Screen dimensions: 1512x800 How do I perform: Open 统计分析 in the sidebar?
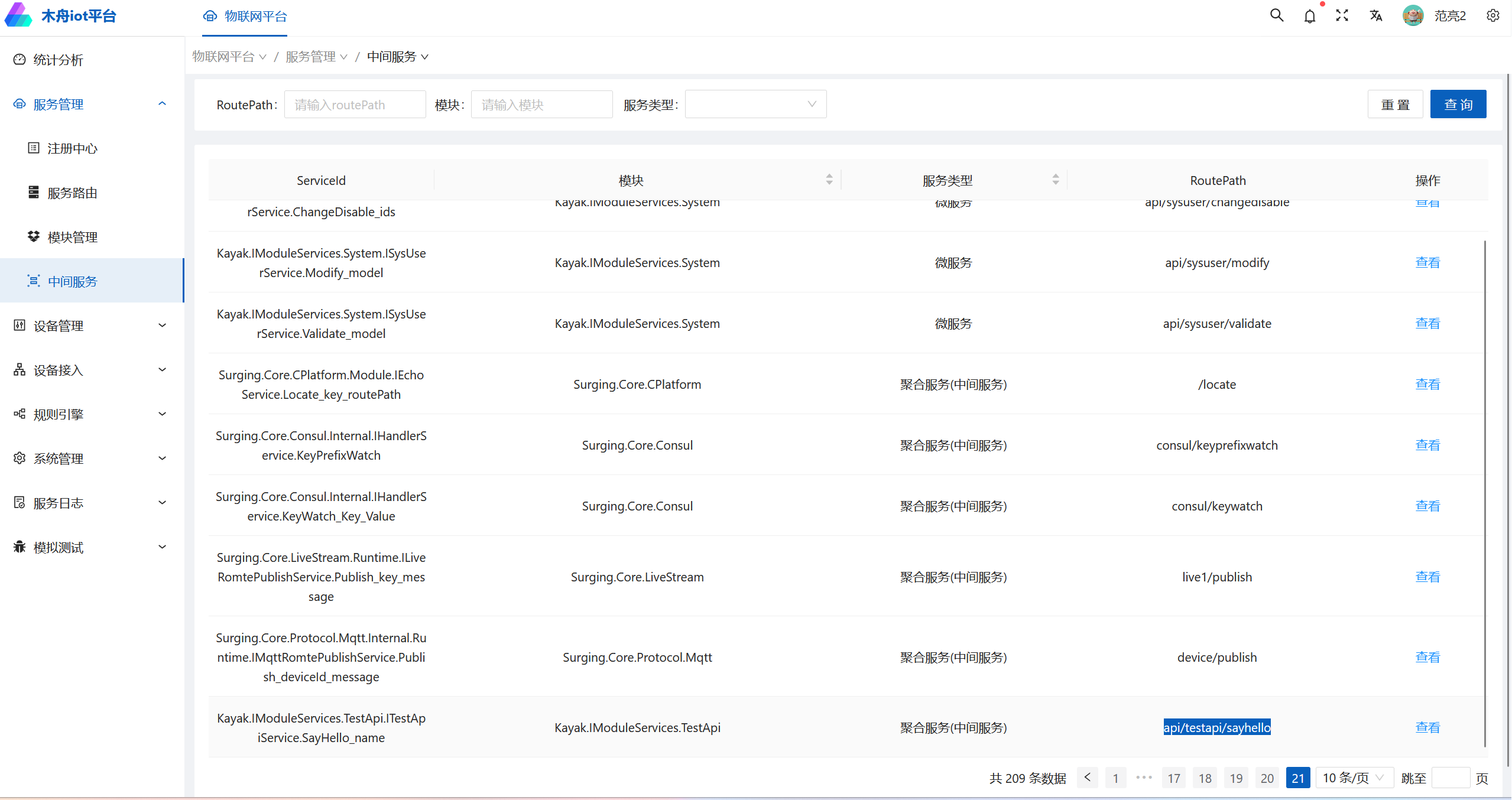(x=58, y=60)
